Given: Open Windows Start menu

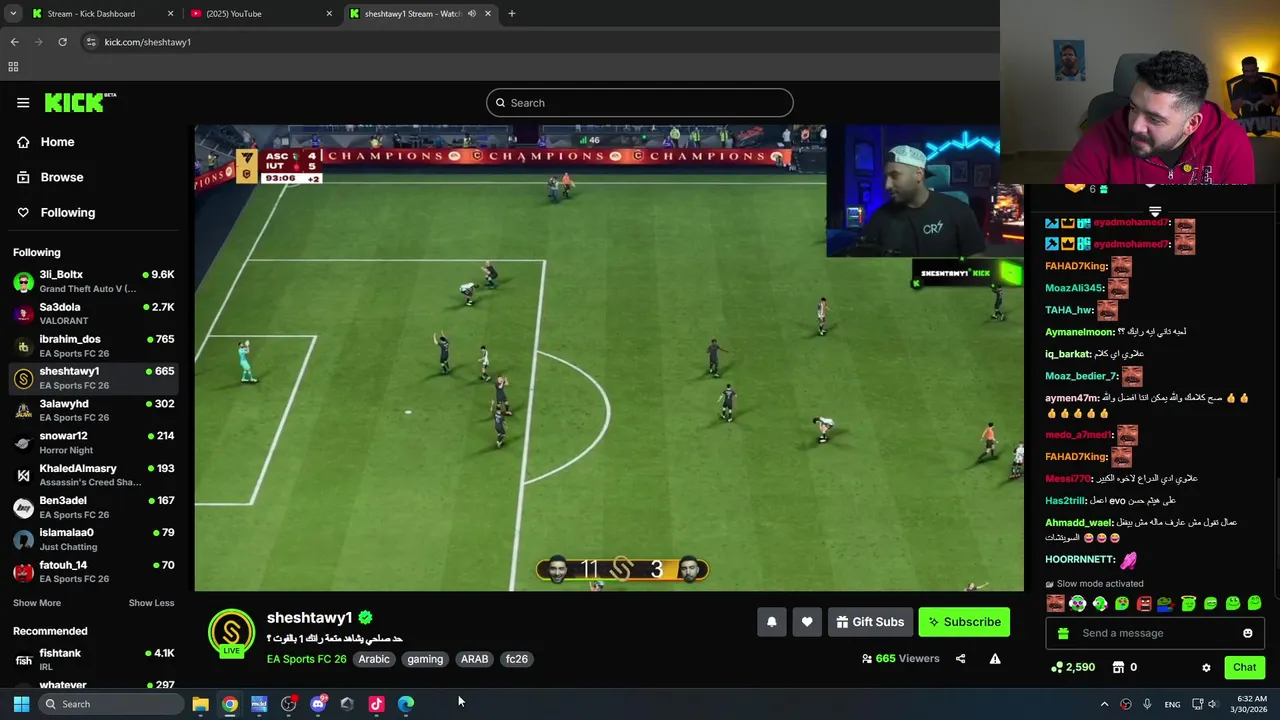Looking at the screenshot, I should 21,704.
